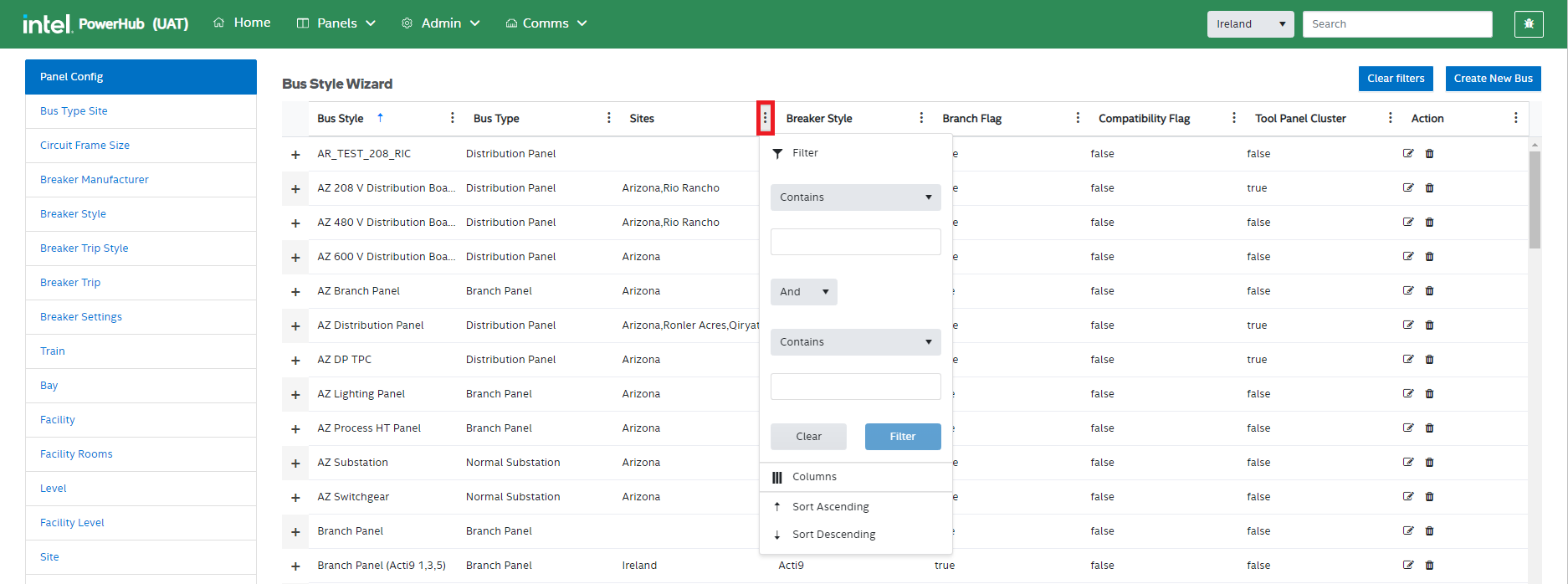Open Breaker Trip Style sidebar link
Viewport: 1568px width, 584px height.
tap(85, 248)
